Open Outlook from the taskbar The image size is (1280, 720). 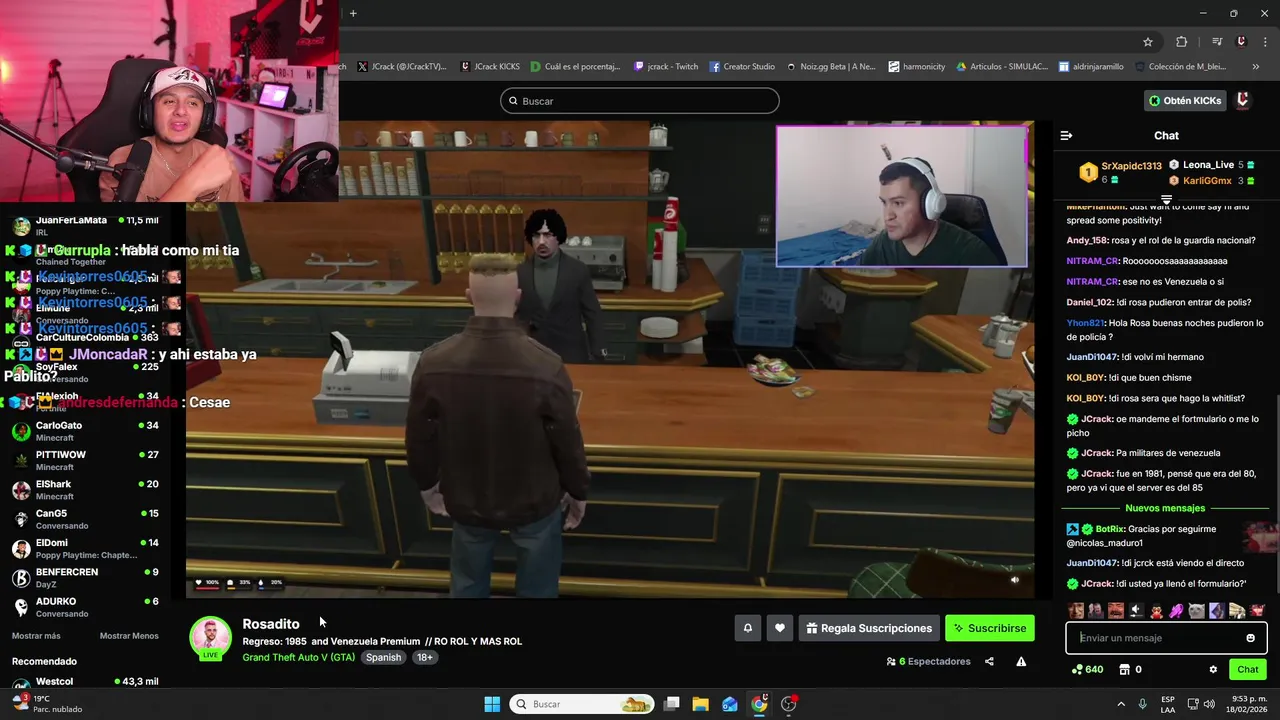pyautogui.click(x=730, y=704)
